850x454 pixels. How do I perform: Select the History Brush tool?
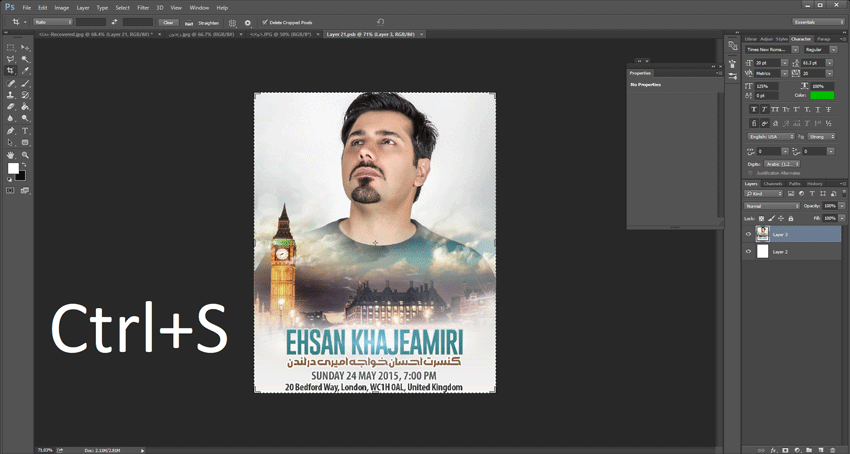point(25,95)
